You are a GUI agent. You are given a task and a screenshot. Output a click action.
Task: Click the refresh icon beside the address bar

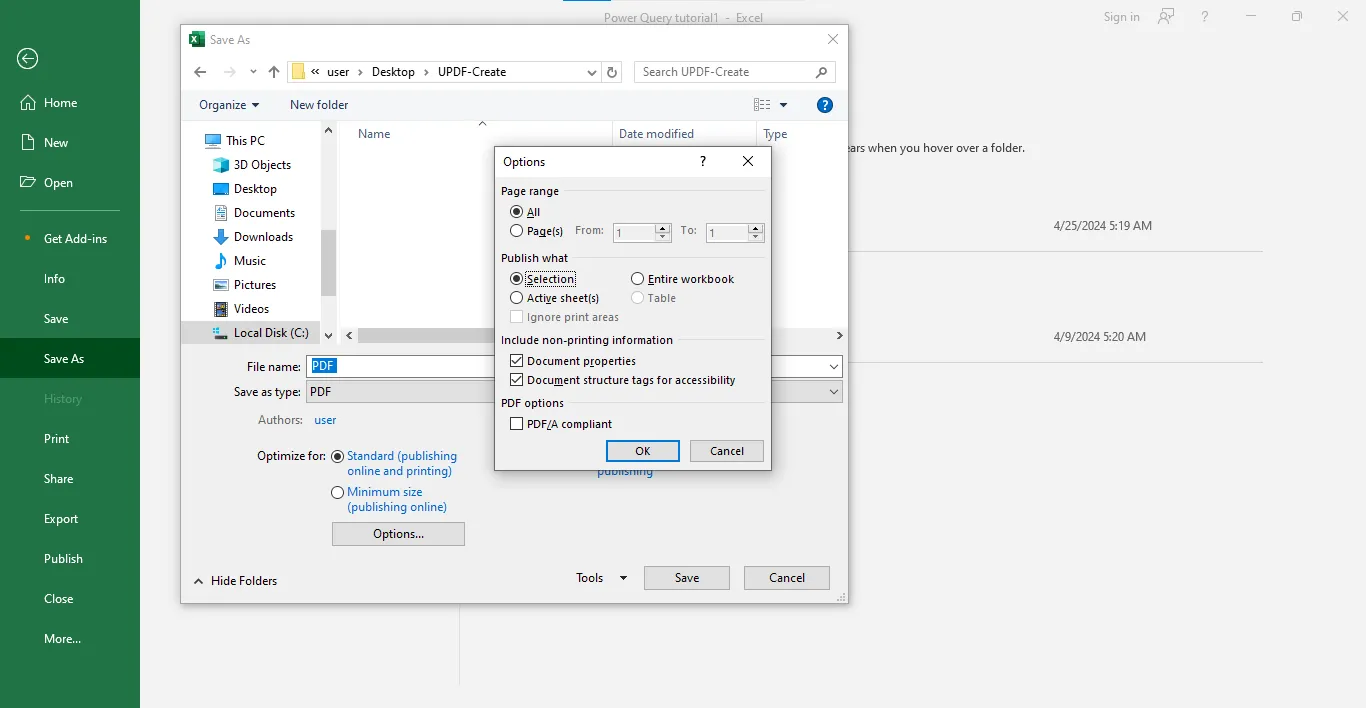612,71
